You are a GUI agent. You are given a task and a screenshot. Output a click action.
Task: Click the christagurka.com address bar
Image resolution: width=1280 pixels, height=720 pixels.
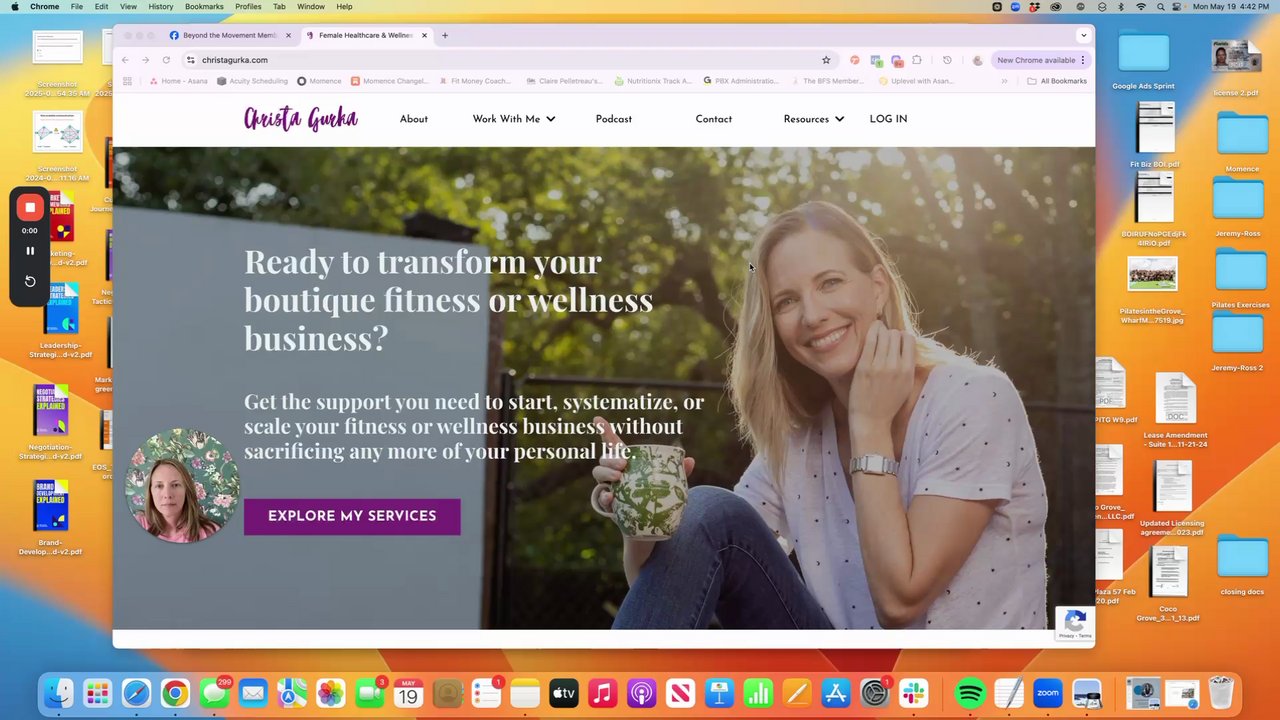pos(500,60)
